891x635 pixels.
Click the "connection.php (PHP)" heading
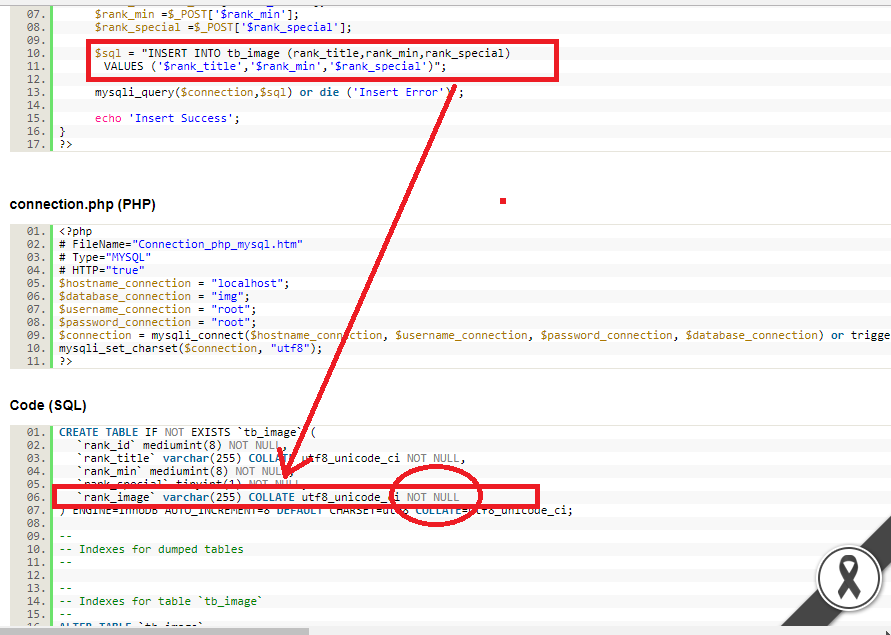click(x=82, y=204)
